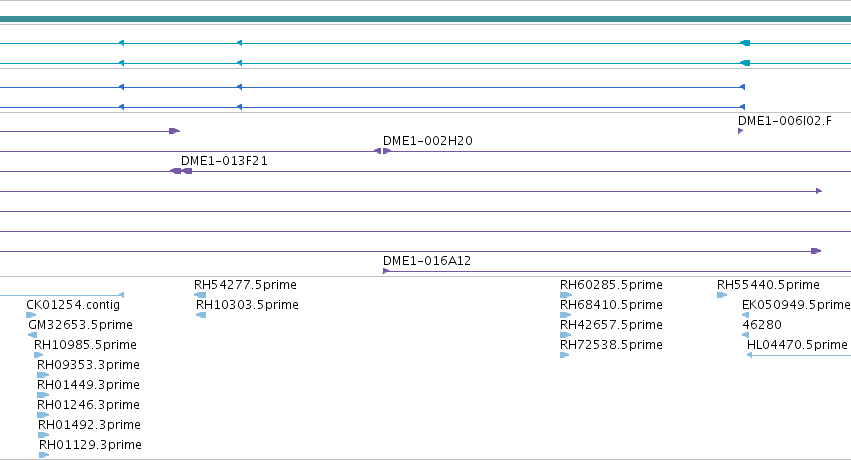
Task: Select the RH10303.5prime EST label
Action: coord(247,305)
